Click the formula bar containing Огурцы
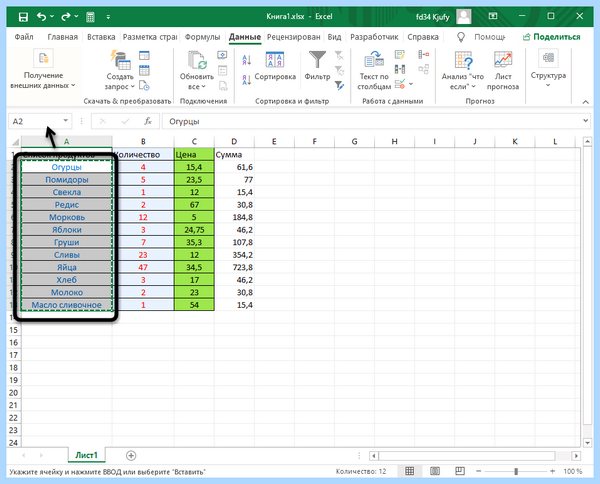The width and height of the screenshot is (600, 484). [x=371, y=121]
